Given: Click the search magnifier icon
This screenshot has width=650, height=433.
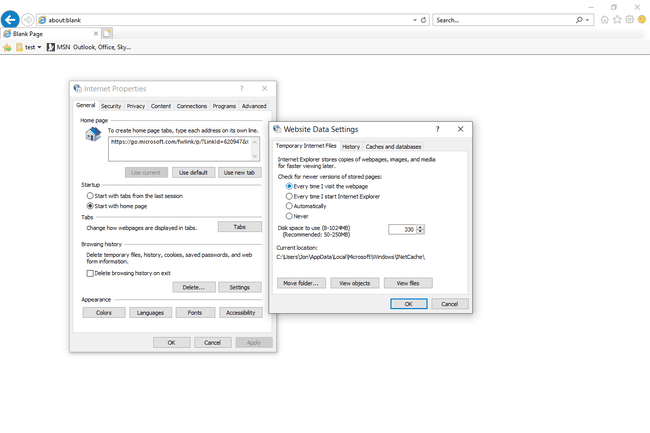Looking at the screenshot, I should [x=579, y=20].
